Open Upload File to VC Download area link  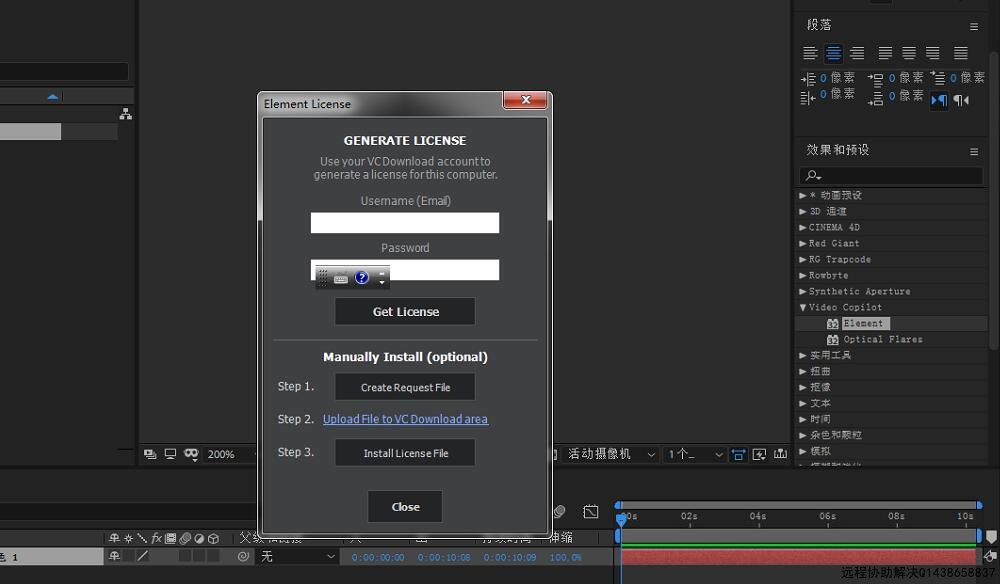point(405,419)
